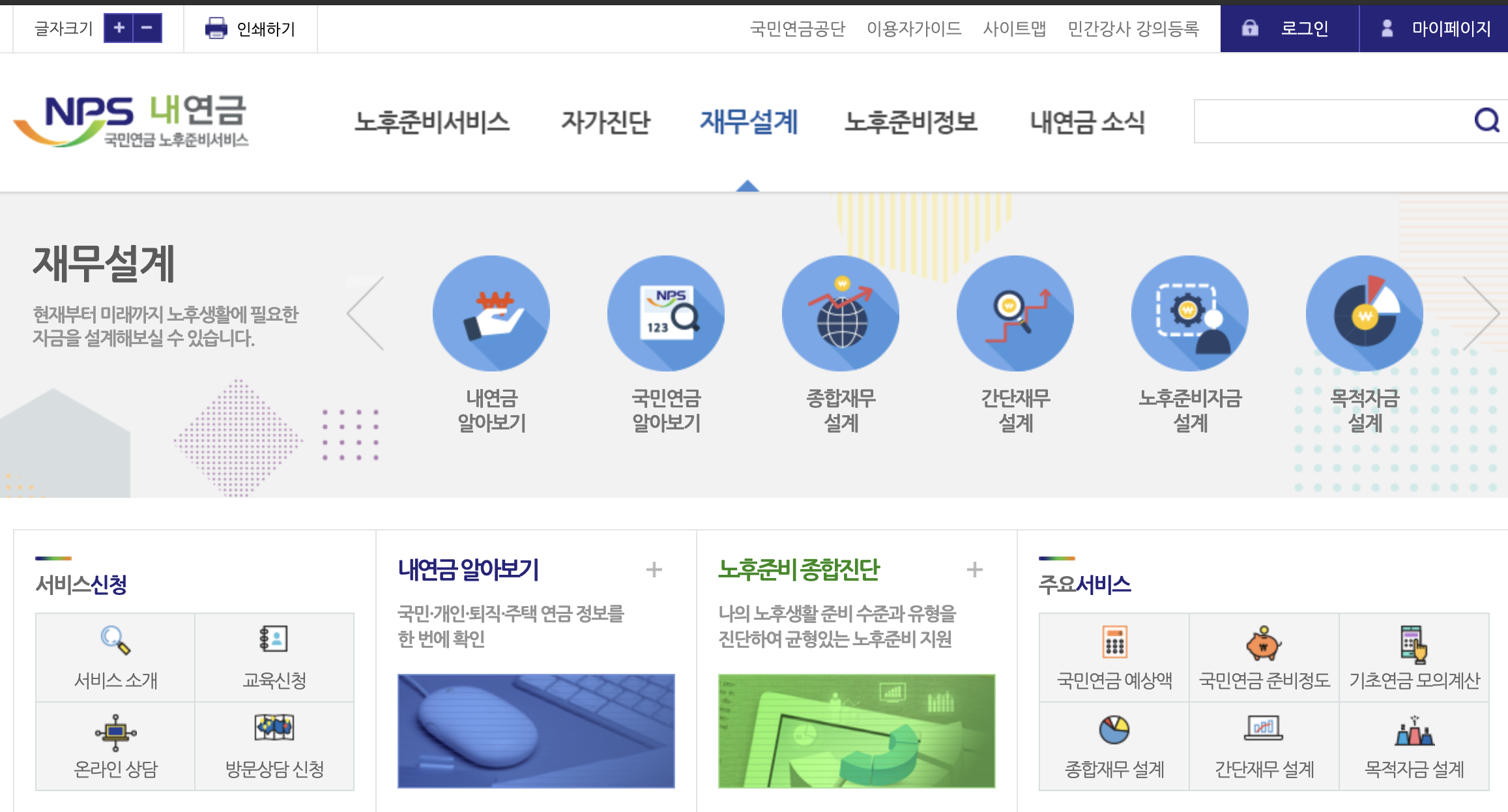The width and height of the screenshot is (1508, 812).
Task: Open the 목적자금 설계 pie chart icon
Action: click(x=1365, y=313)
